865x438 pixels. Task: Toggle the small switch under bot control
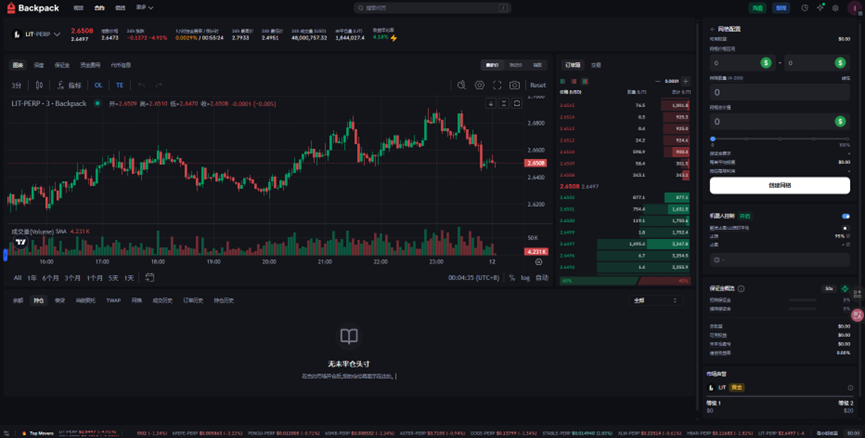click(846, 228)
